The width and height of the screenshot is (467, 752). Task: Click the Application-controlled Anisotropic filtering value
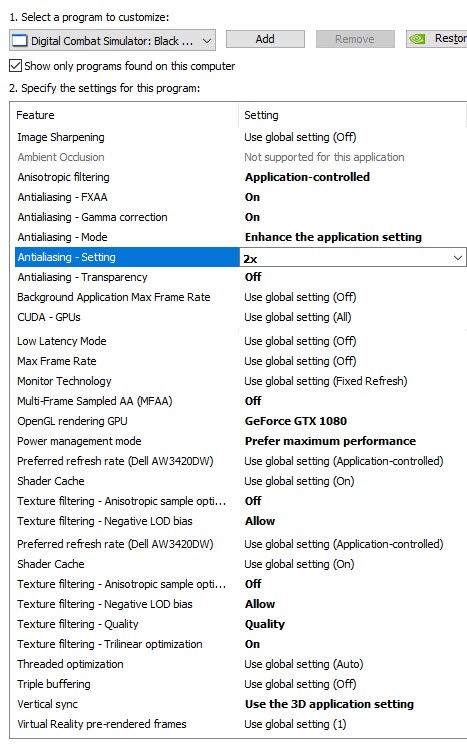tap(307, 177)
